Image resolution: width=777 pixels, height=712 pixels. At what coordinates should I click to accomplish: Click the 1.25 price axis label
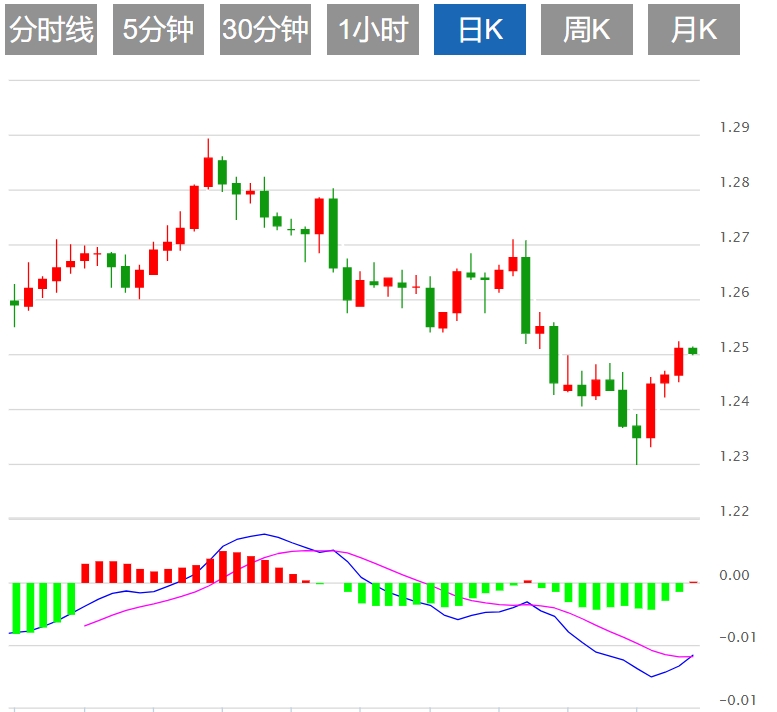(734, 348)
